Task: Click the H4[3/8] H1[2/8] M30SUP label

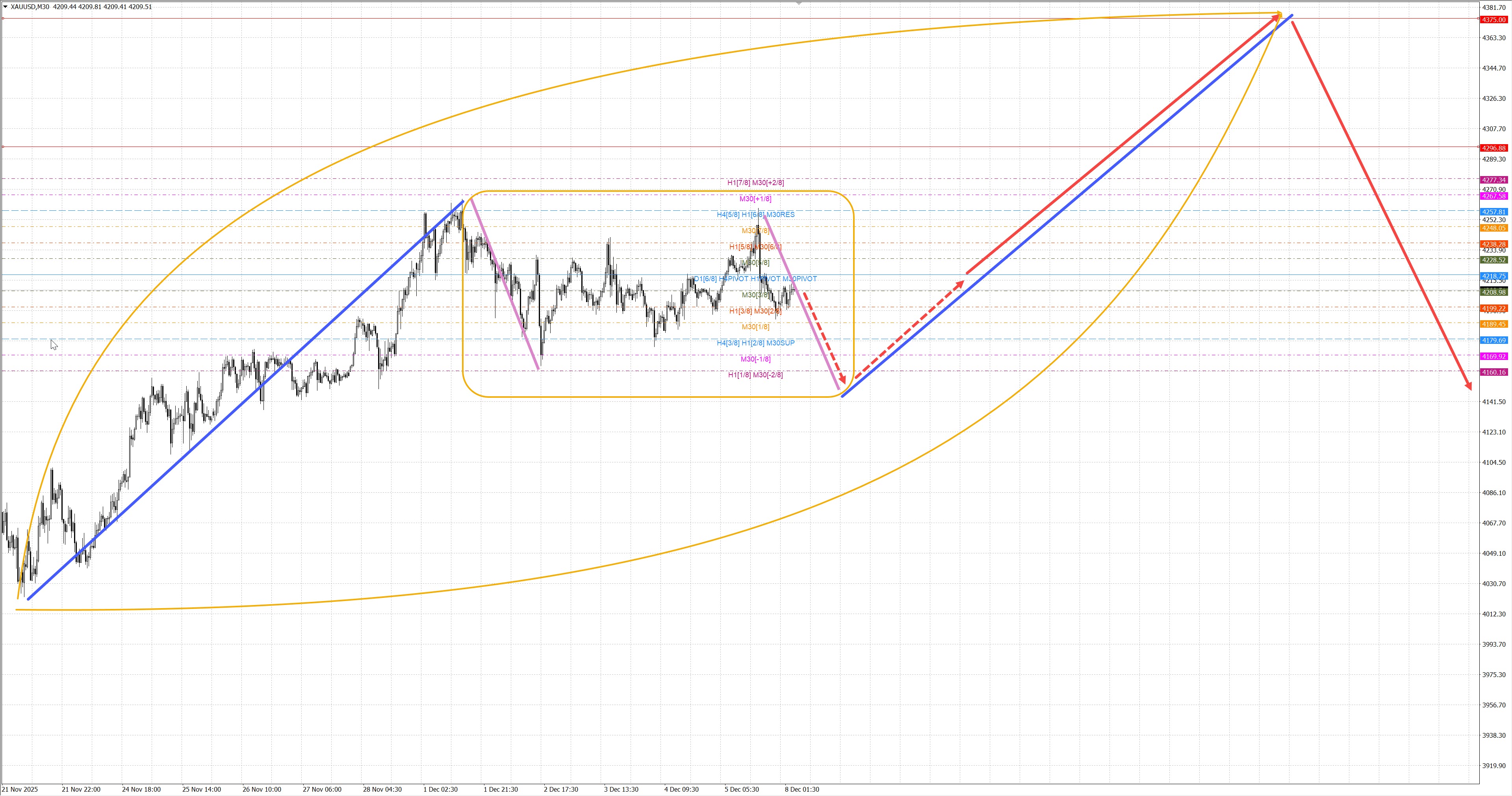Action: click(x=755, y=343)
